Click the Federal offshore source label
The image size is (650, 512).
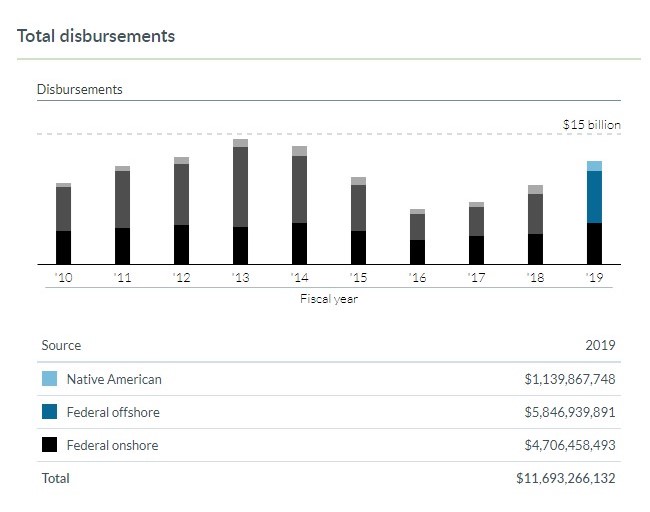(x=113, y=412)
